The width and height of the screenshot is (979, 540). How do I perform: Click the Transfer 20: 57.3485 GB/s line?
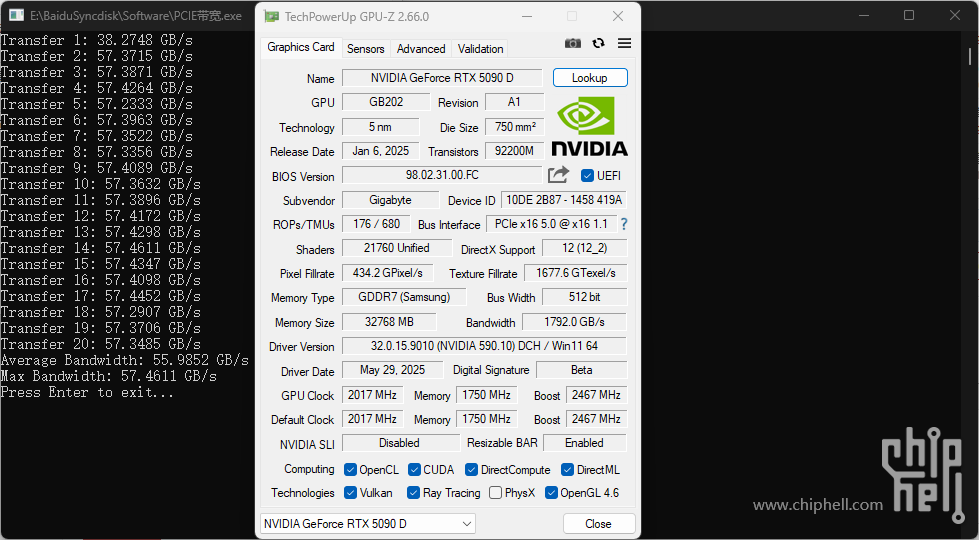[101, 344]
